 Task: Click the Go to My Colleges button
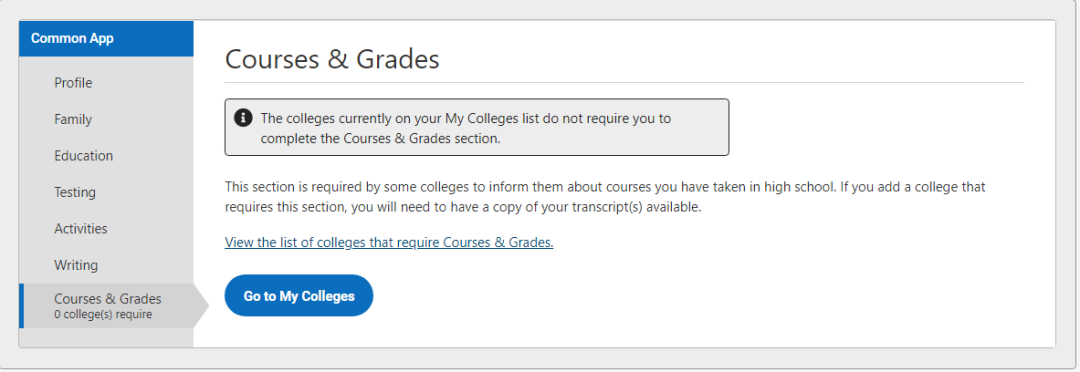[x=299, y=296]
